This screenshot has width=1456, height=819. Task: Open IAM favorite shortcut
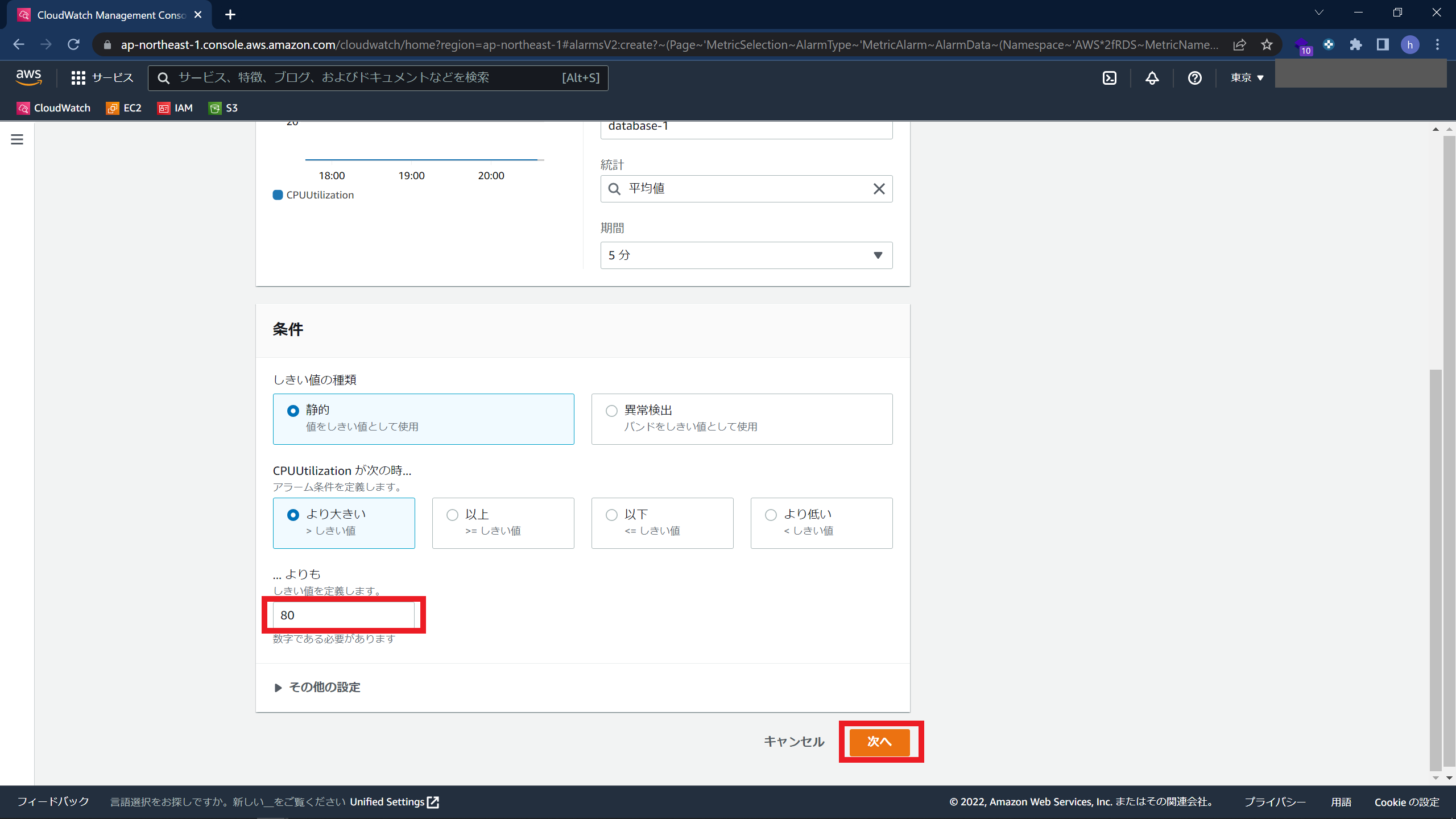[x=175, y=108]
